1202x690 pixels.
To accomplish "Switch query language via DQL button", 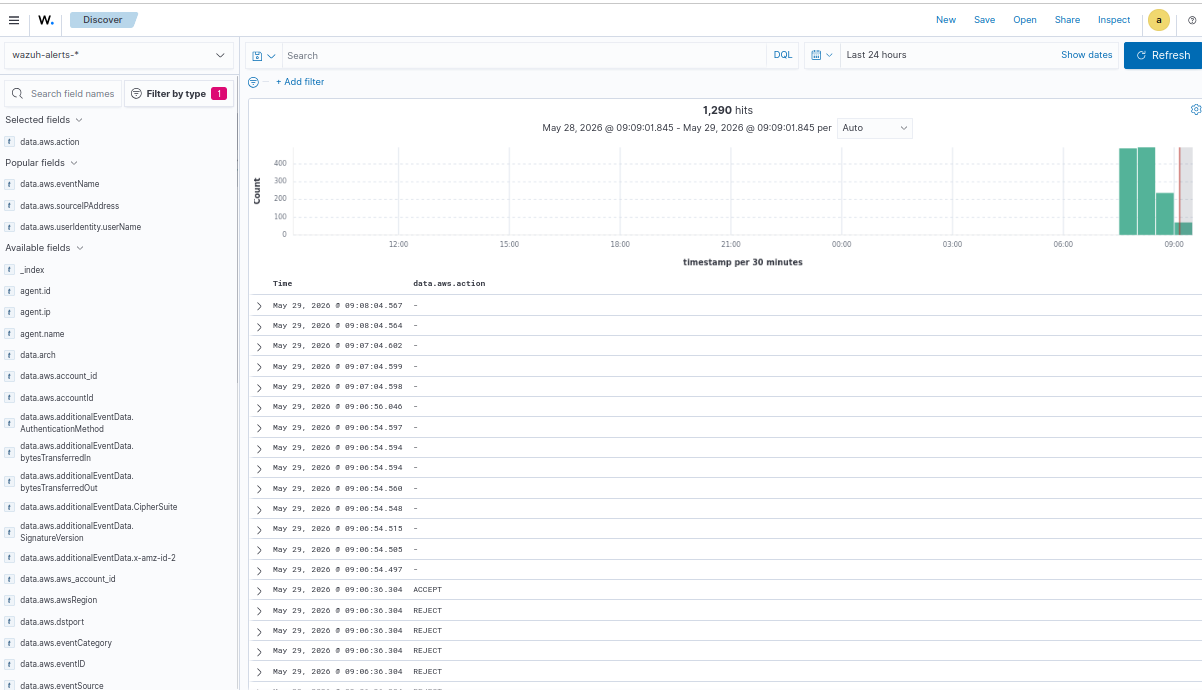I will pyautogui.click(x=783, y=55).
